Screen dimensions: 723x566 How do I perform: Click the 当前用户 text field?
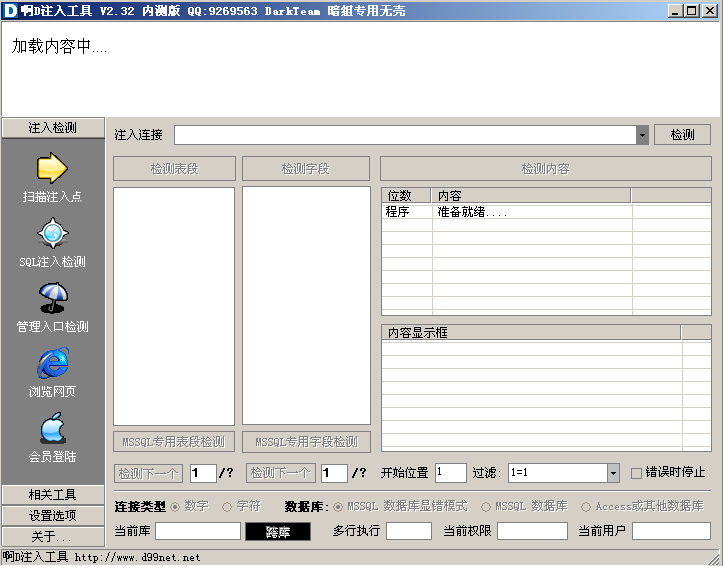click(x=671, y=531)
